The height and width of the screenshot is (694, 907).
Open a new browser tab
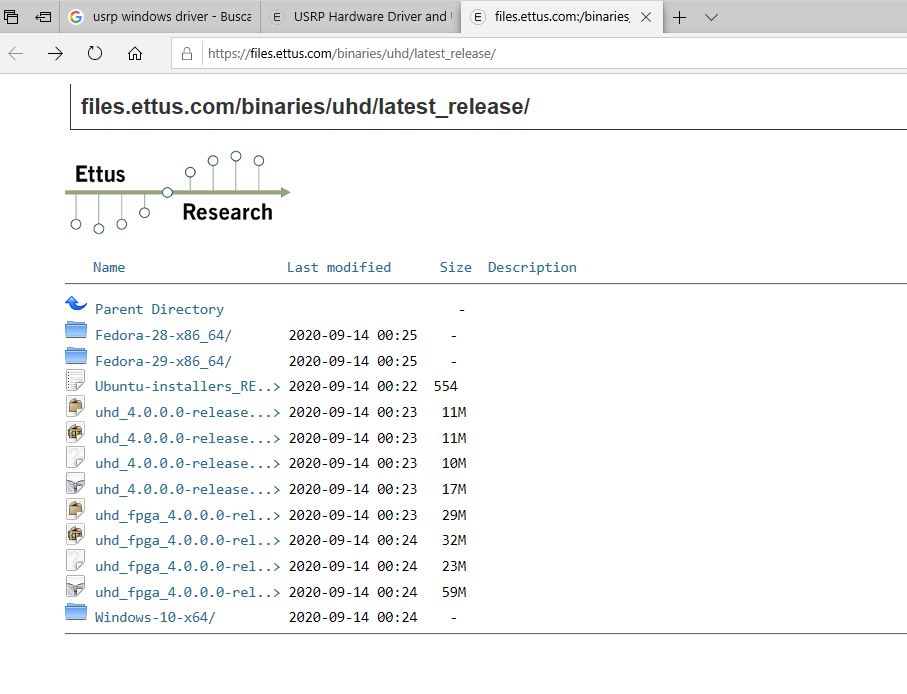click(x=680, y=17)
